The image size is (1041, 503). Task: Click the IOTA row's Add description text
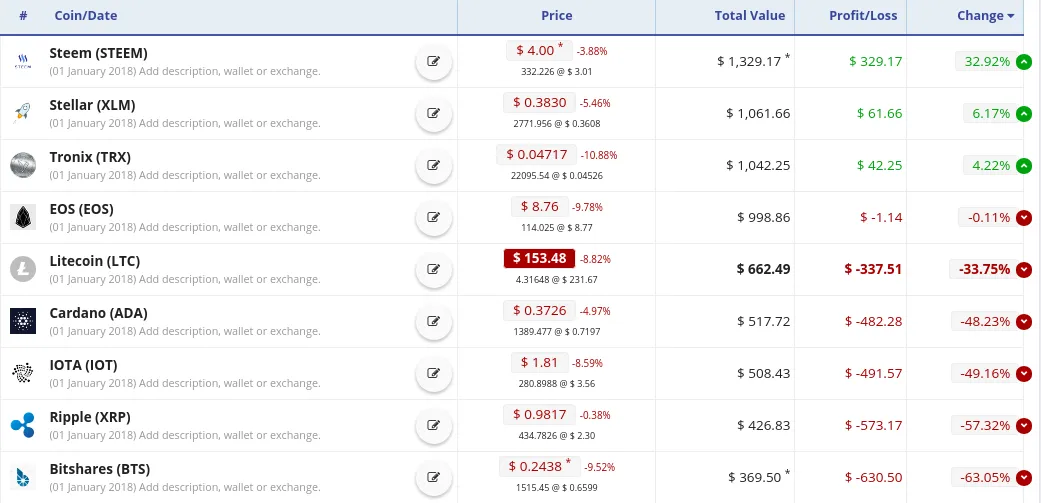pyautogui.click(x=229, y=384)
